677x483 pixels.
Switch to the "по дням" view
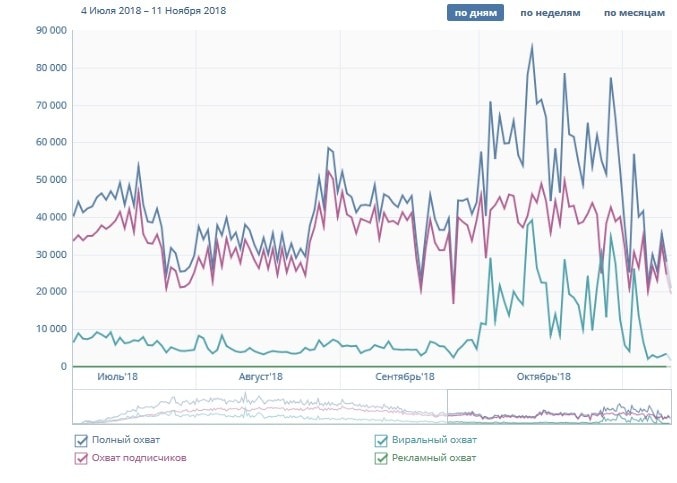click(x=475, y=13)
